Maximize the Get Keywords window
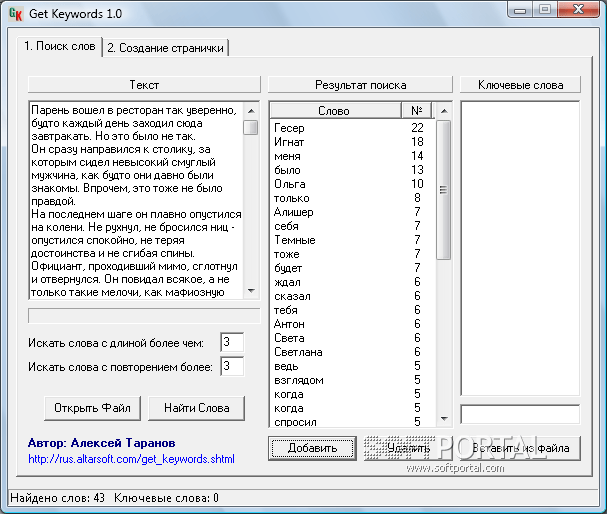This screenshot has height=514, width=607. click(545, 10)
